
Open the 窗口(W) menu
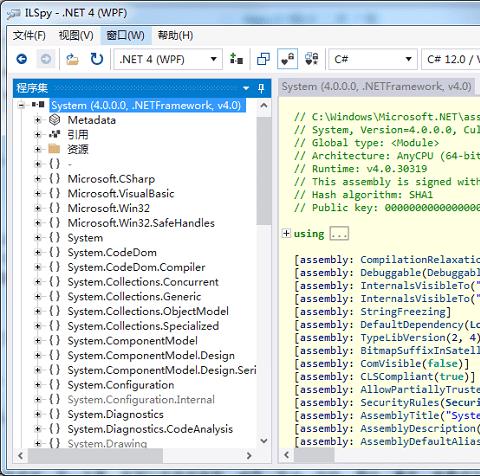(x=126, y=35)
